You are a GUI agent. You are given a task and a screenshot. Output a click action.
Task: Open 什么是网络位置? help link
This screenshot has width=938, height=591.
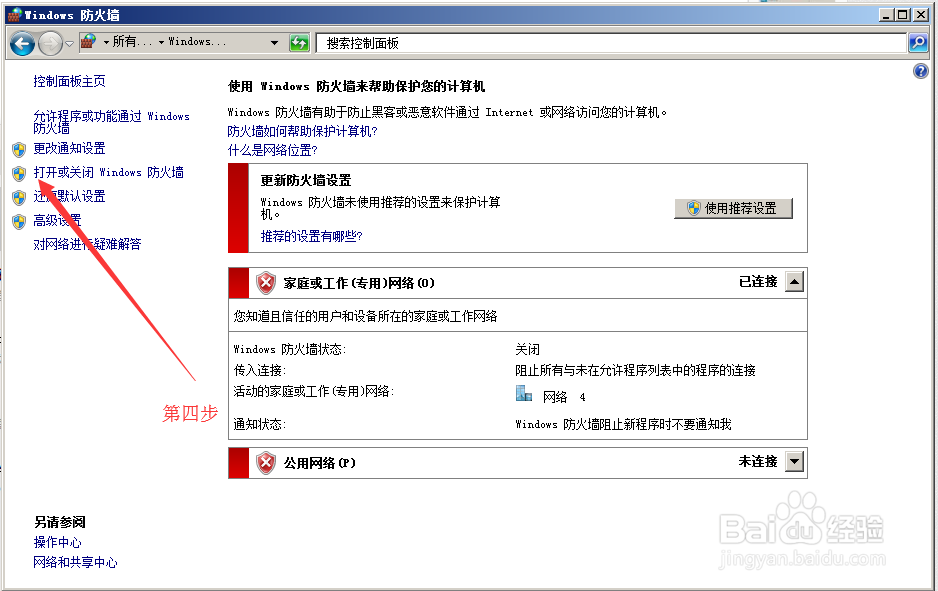[x=272, y=150]
